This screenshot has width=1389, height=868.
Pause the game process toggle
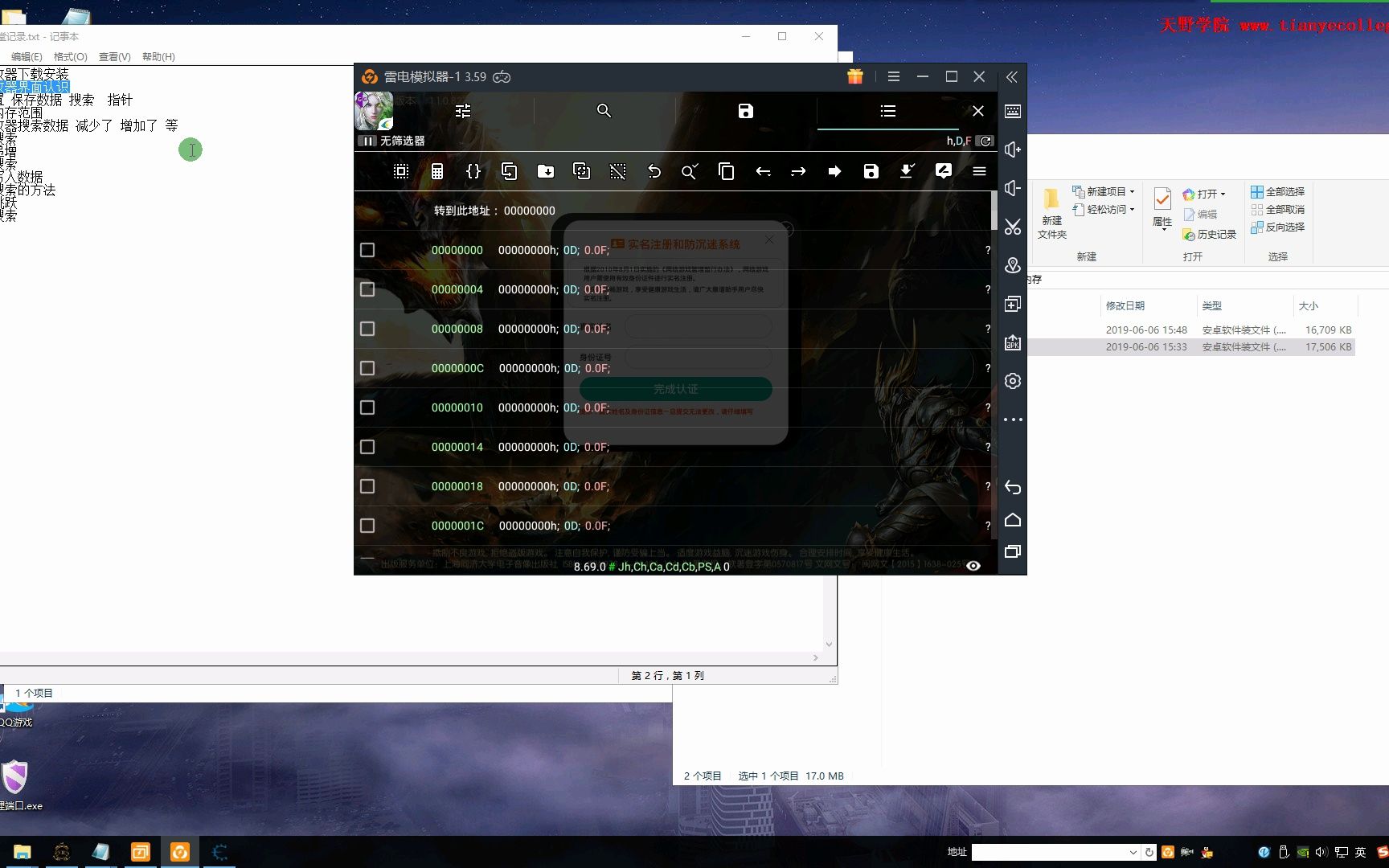[367, 141]
